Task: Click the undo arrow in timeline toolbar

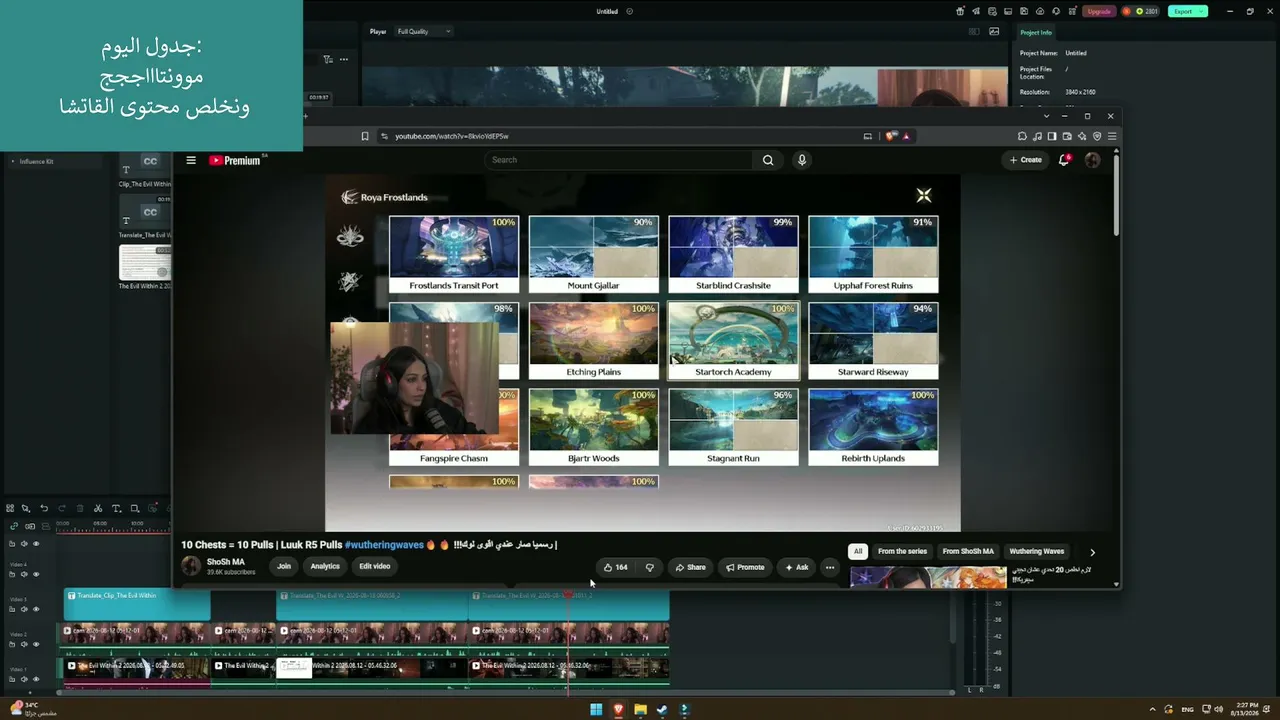Action: pos(44,508)
